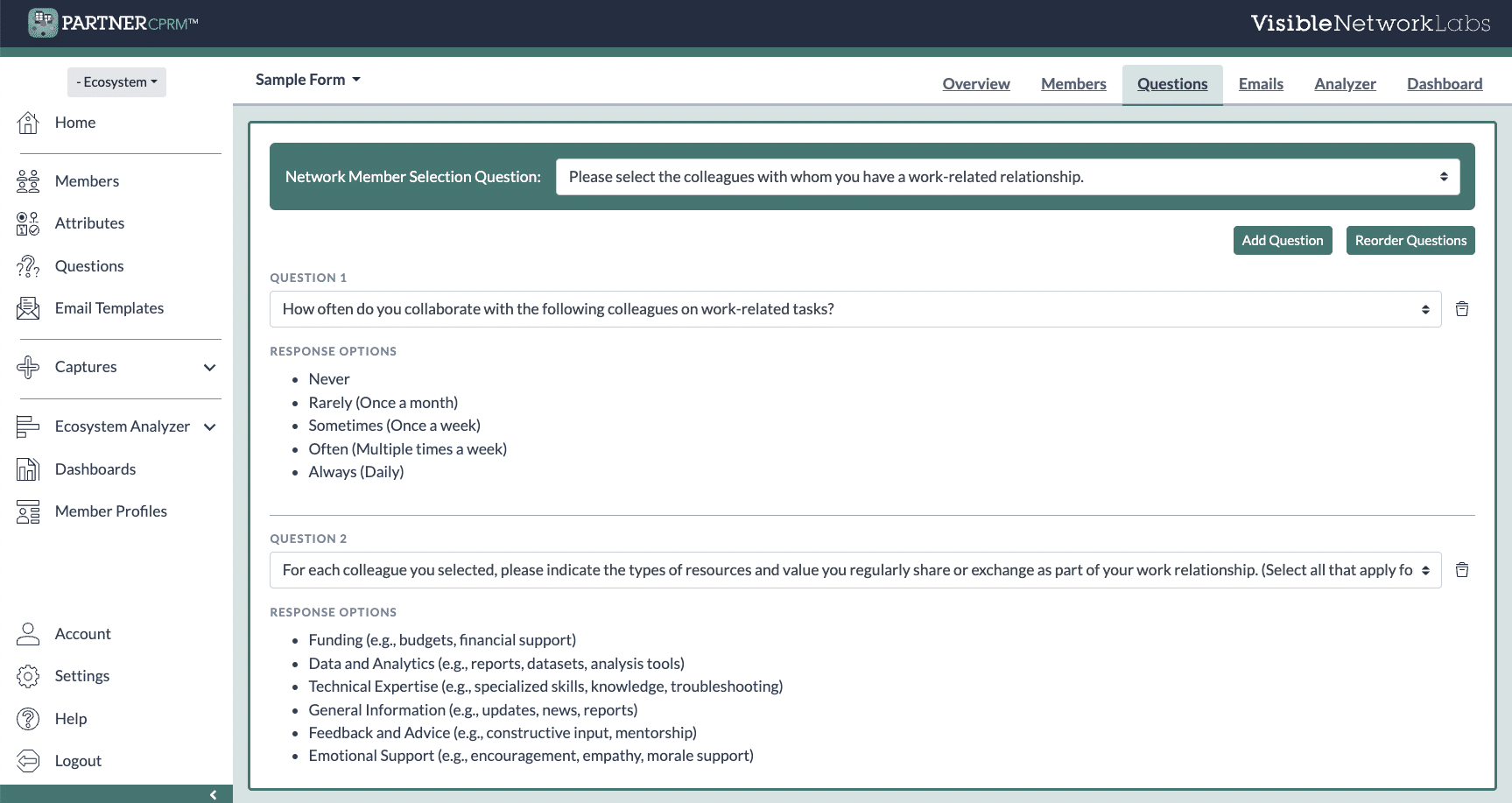The width and height of the screenshot is (1512, 803).
Task: Open the Email Templates envelope icon
Action: click(x=28, y=308)
